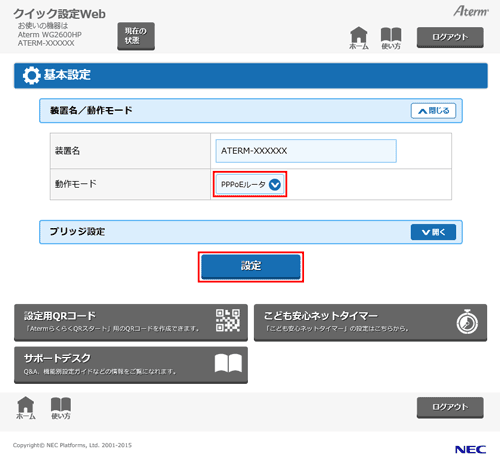The image size is (500, 460).
Task: Open the 使い方 guide icon in top header
Action: click(391, 38)
